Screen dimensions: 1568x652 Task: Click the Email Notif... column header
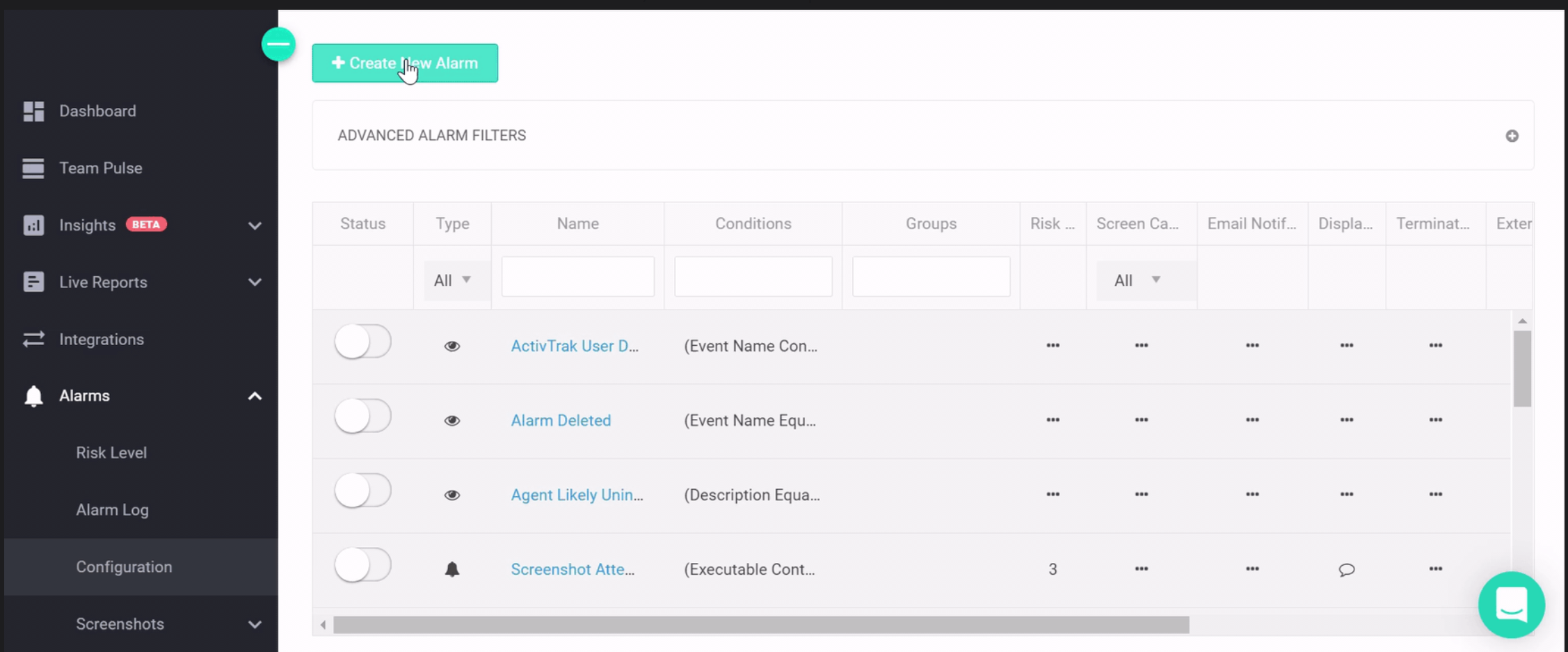tap(1252, 223)
